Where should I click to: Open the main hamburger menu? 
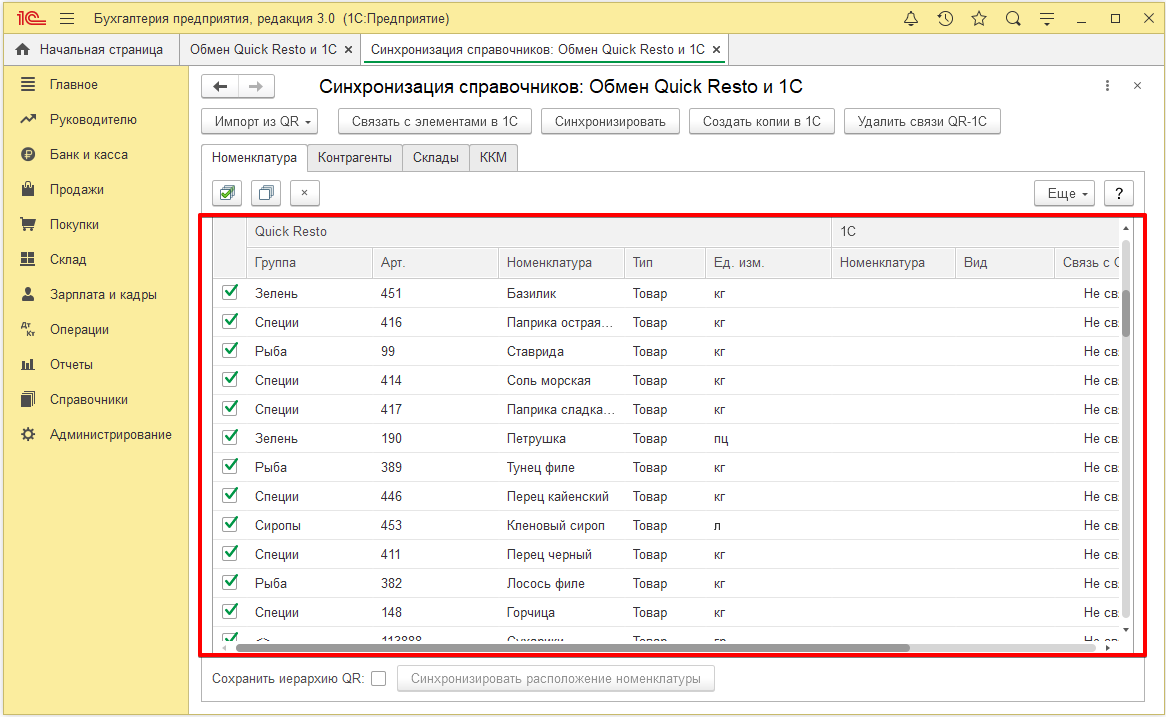point(67,19)
